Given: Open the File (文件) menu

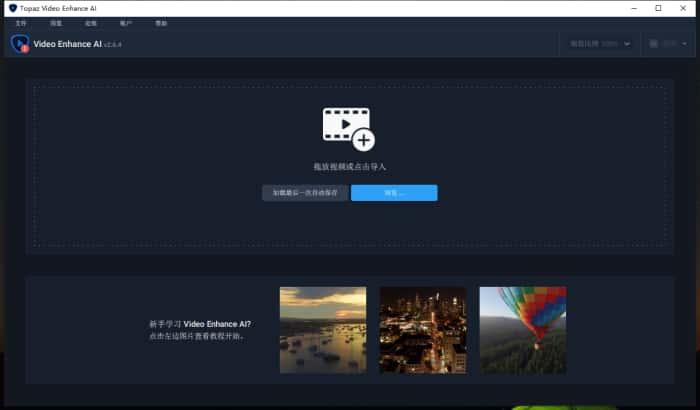Looking at the screenshot, I should pos(21,23).
